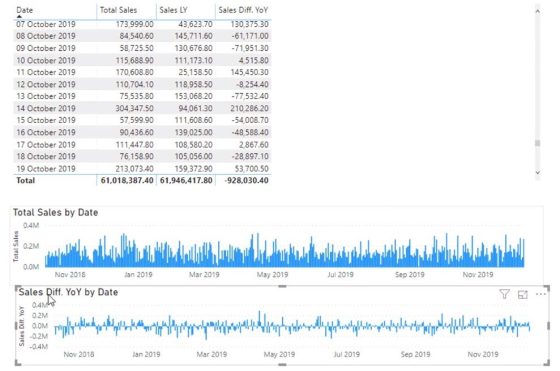Click the sort arrow under Date header

click(x=19, y=16)
